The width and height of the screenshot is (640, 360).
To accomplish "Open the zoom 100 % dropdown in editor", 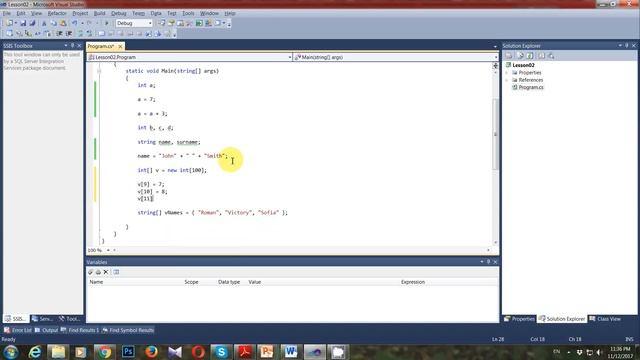I will (x=109, y=250).
